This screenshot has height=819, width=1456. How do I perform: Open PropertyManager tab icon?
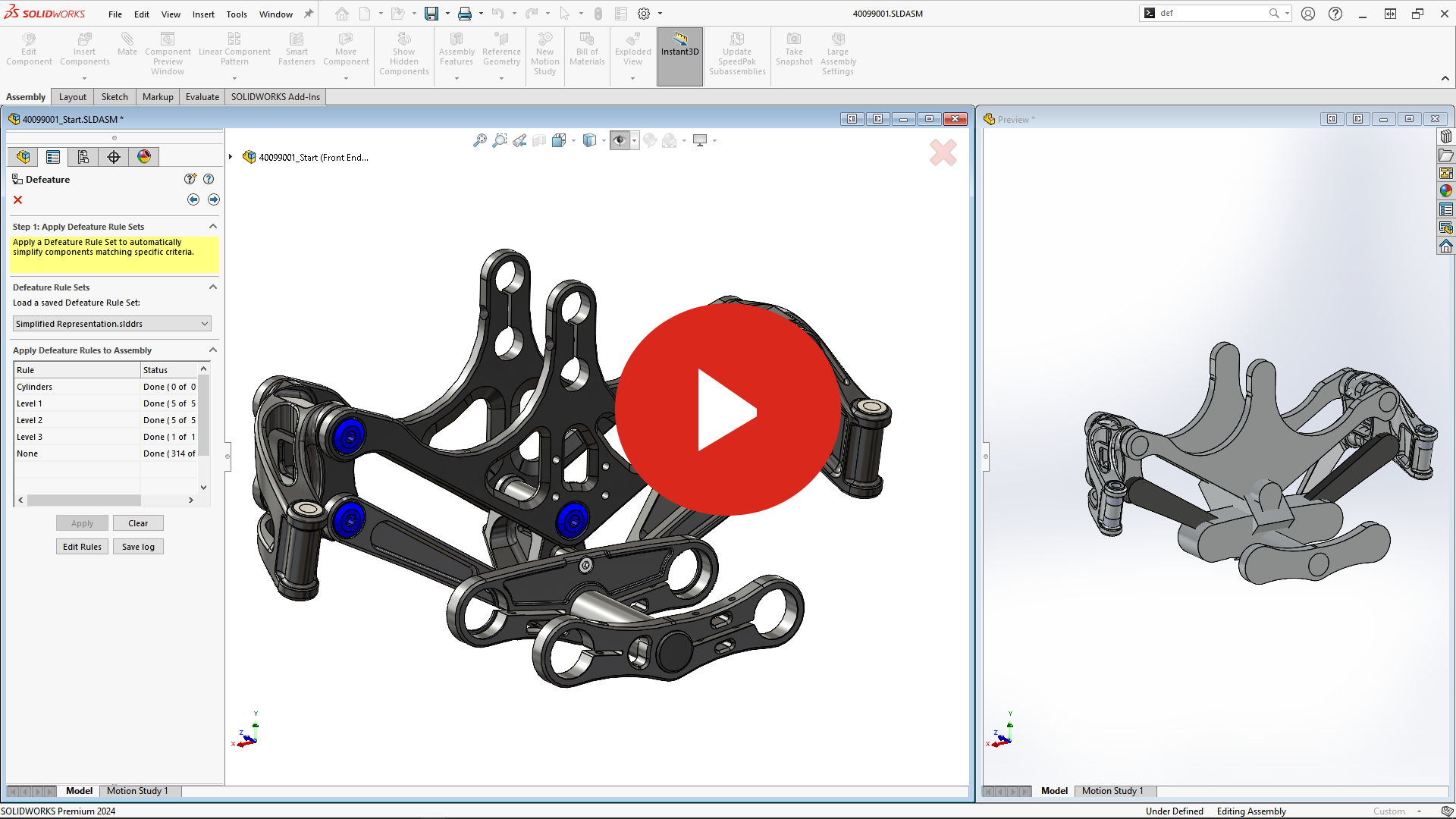point(53,157)
